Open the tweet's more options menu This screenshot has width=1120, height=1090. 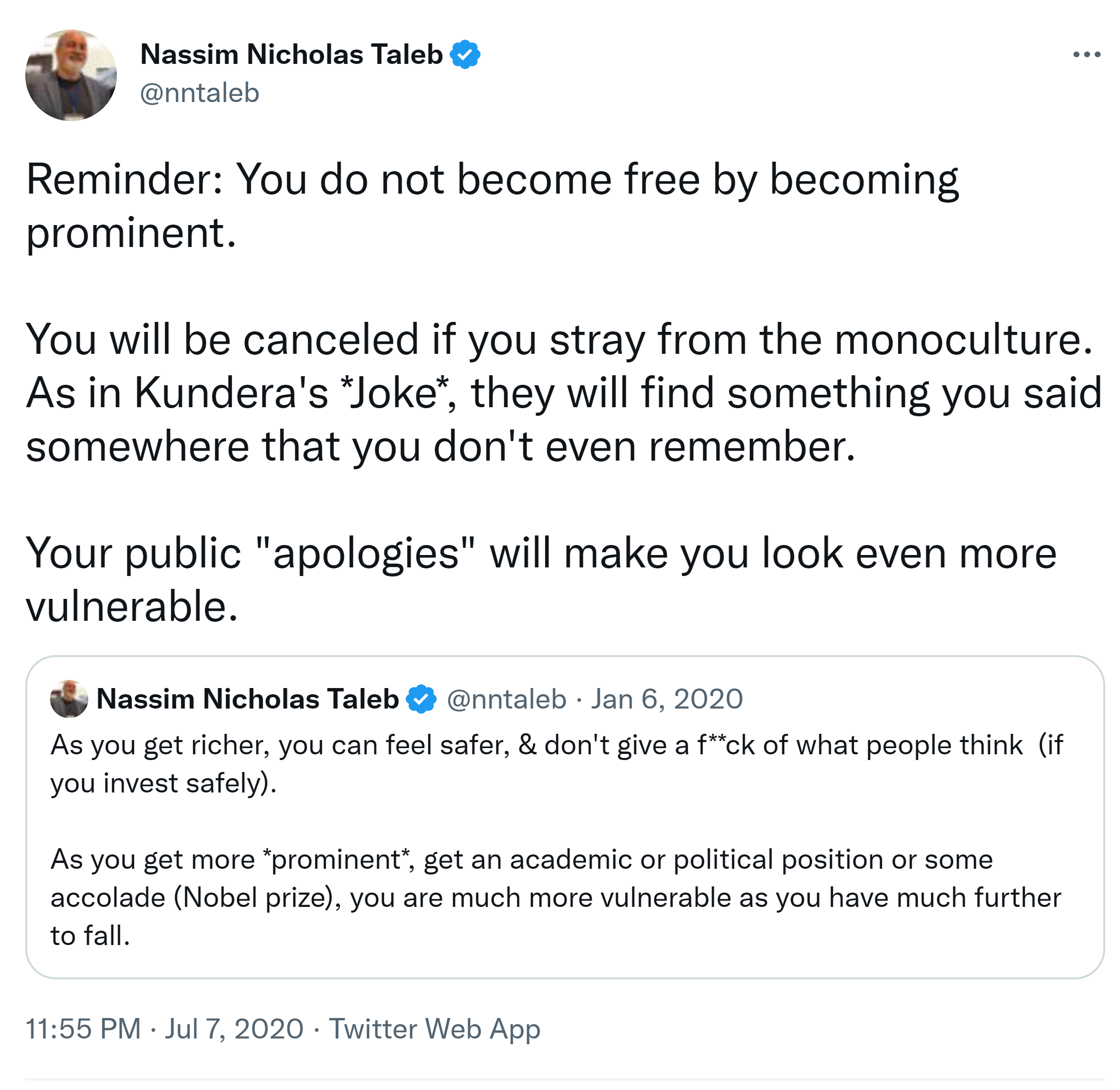click(1086, 54)
